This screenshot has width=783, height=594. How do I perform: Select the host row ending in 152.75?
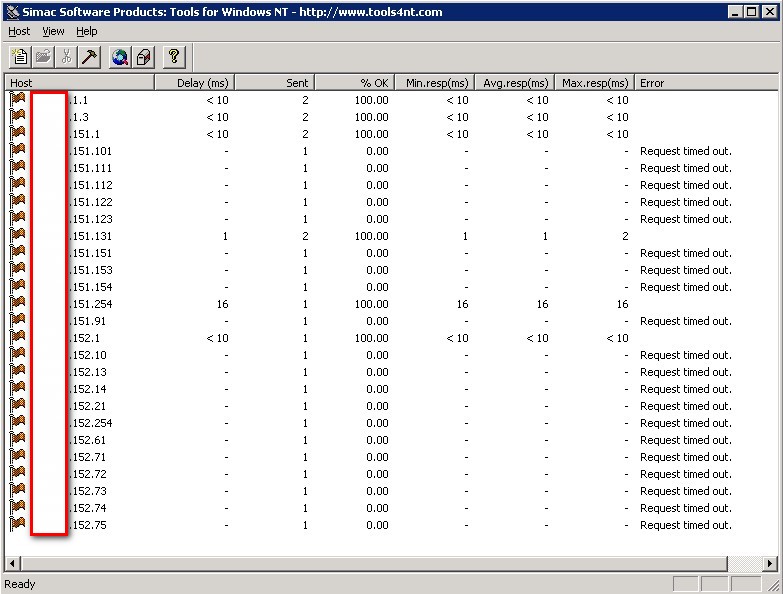pos(88,525)
